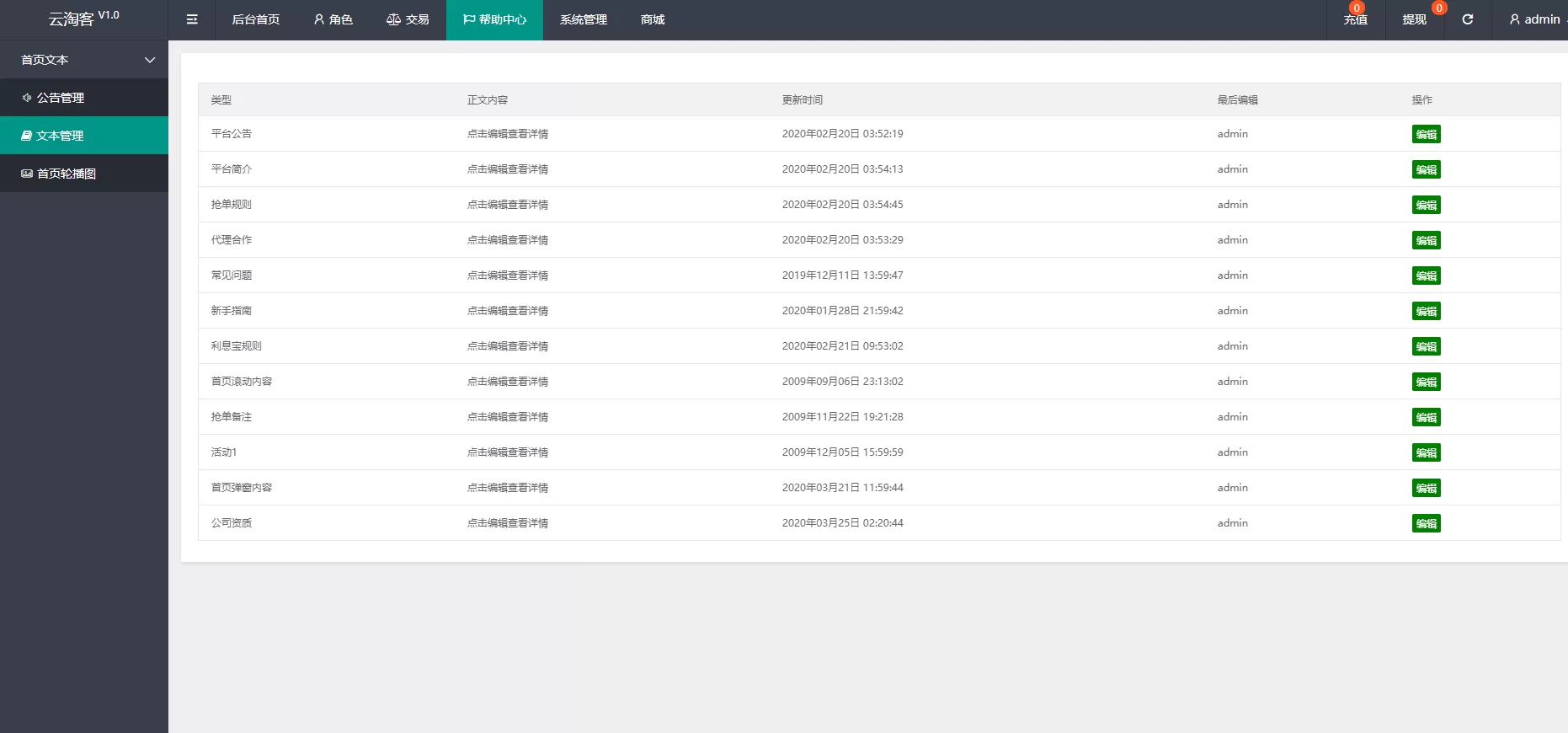Open the admin user menu
Screen dimensions: 1568x733
coord(1534,19)
